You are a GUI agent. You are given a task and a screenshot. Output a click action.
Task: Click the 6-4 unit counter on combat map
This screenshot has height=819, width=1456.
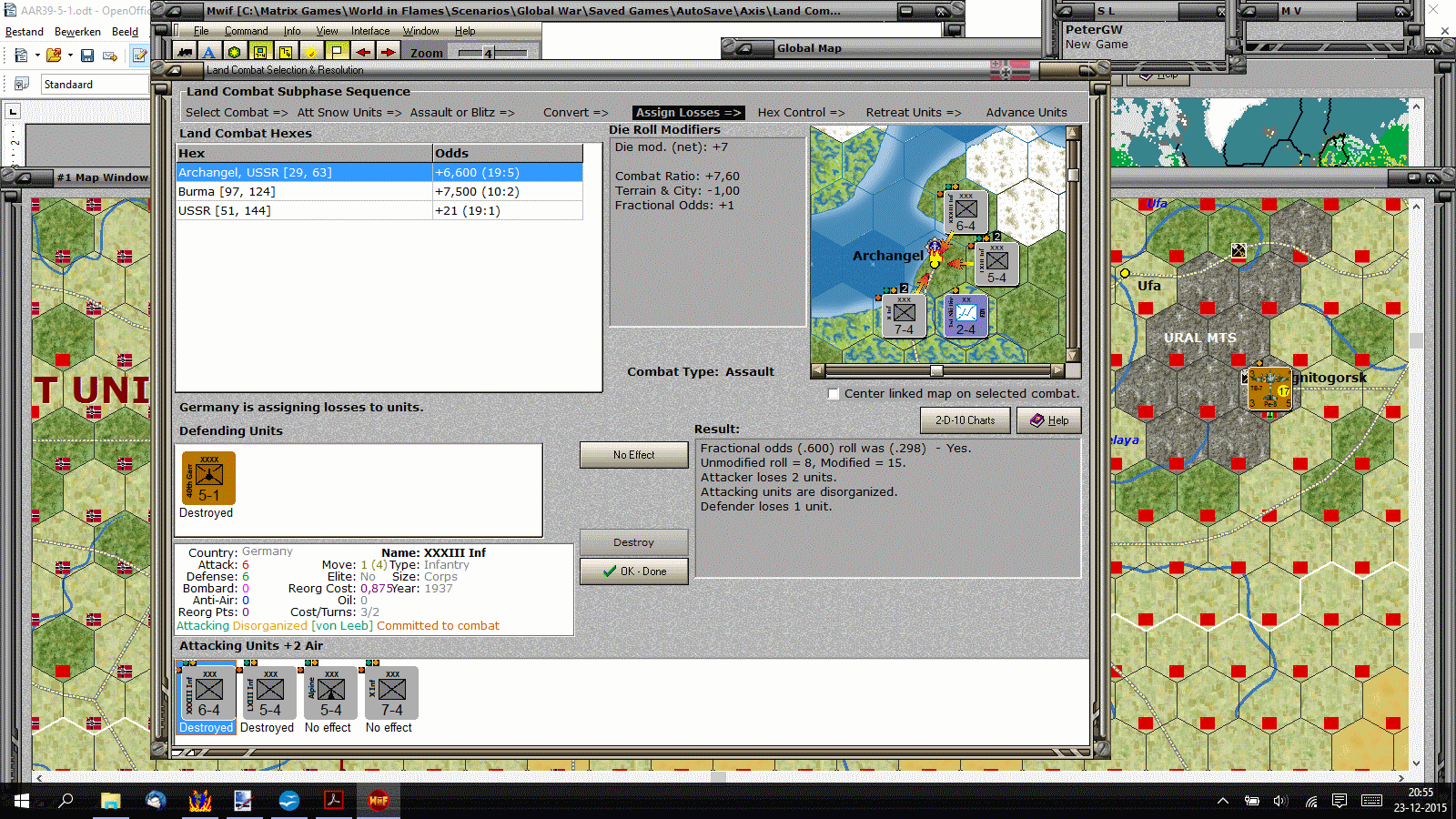pyautogui.click(x=966, y=211)
